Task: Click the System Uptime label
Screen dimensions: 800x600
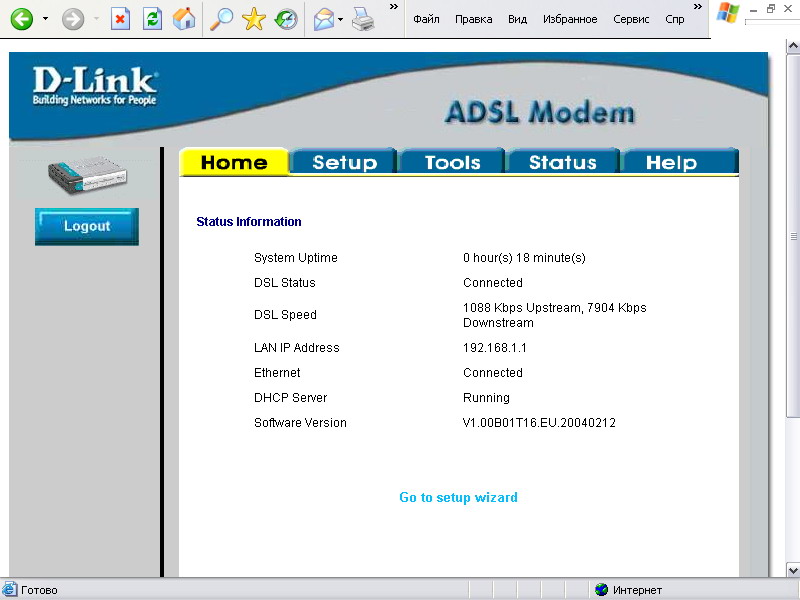Action: (296, 258)
